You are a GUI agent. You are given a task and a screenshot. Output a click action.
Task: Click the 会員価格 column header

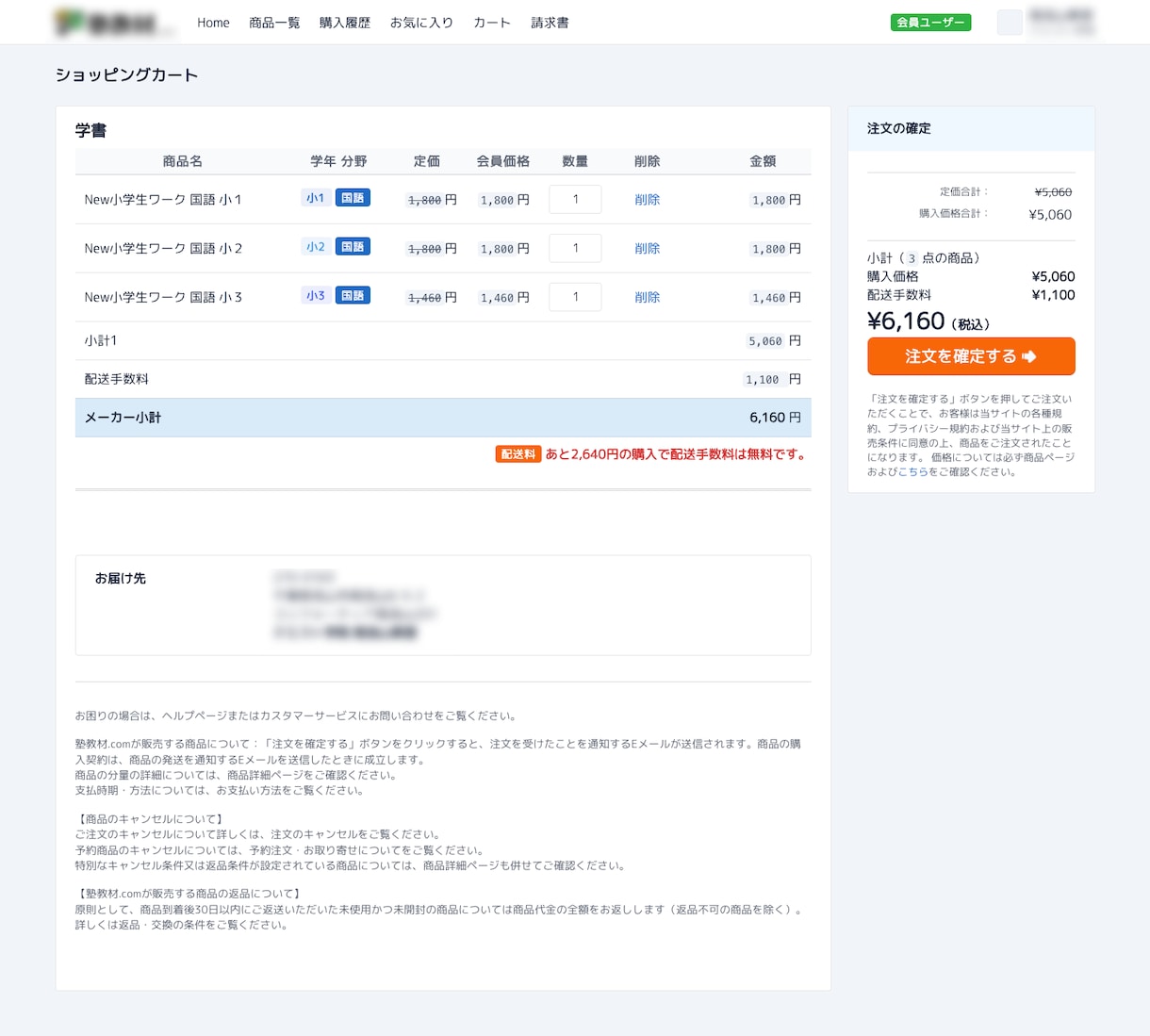503,161
